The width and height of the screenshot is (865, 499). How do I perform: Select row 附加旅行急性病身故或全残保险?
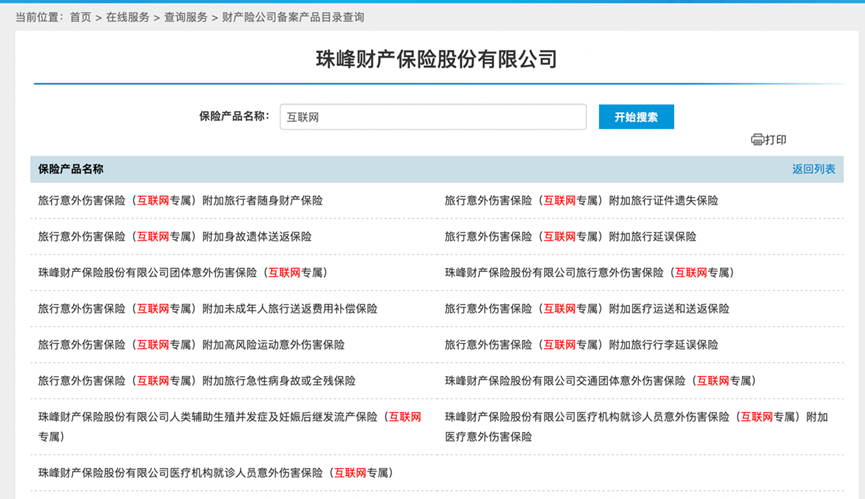197,380
